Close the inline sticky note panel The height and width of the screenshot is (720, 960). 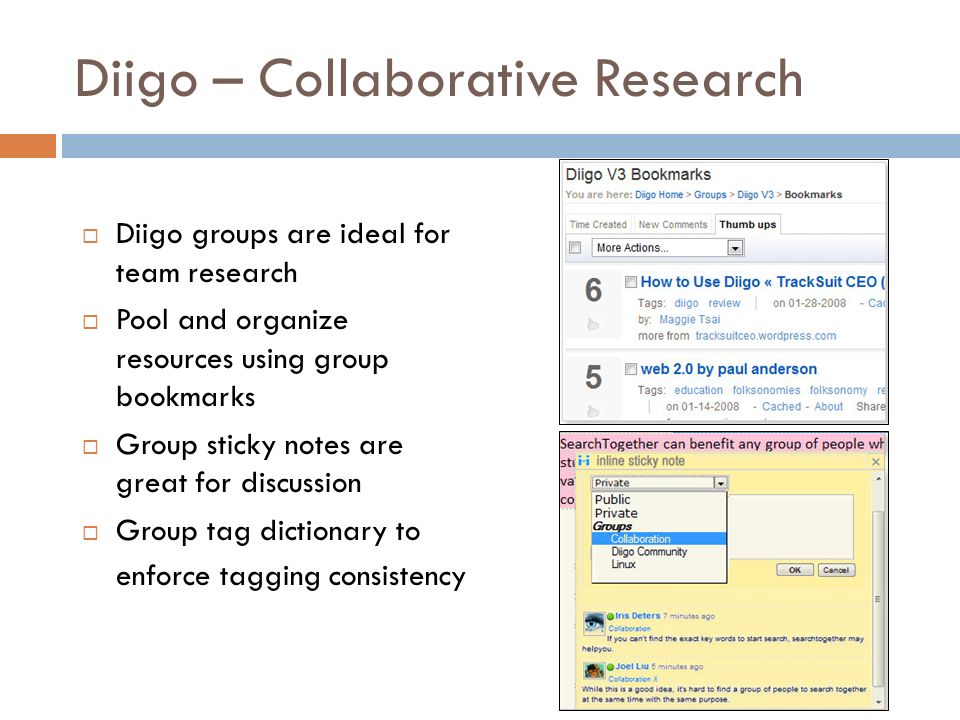point(876,462)
